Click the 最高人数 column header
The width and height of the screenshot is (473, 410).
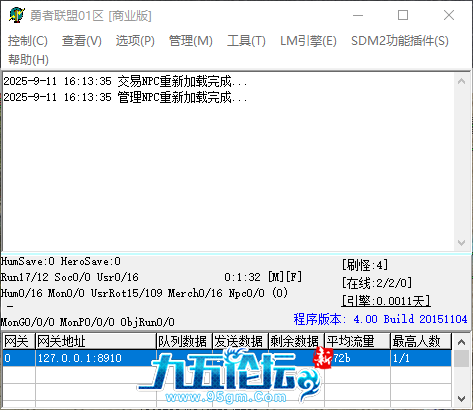coord(421,341)
